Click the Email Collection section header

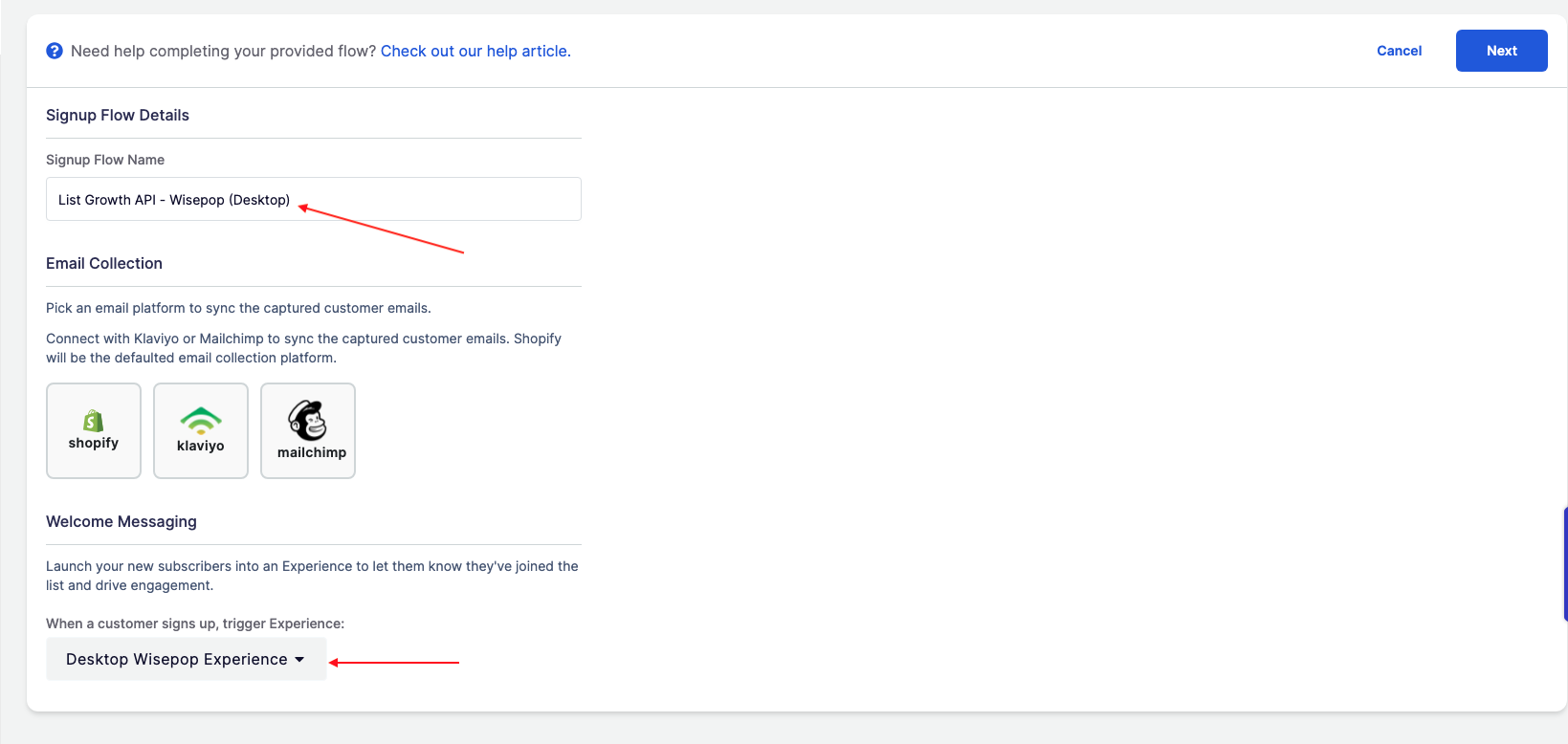point(103,263)
